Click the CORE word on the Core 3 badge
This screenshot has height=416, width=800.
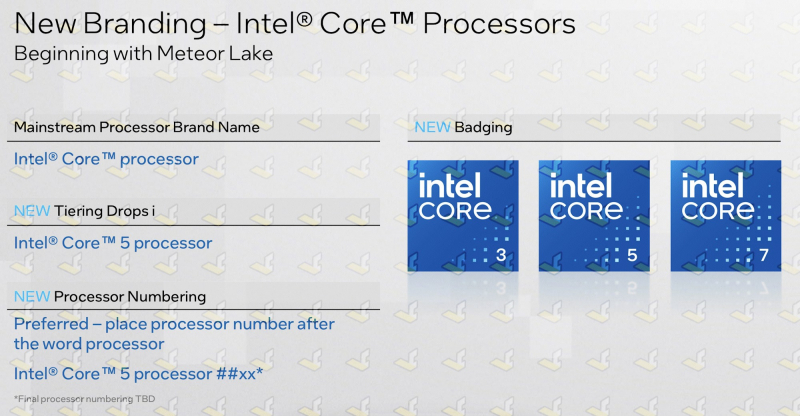(455, 210)
